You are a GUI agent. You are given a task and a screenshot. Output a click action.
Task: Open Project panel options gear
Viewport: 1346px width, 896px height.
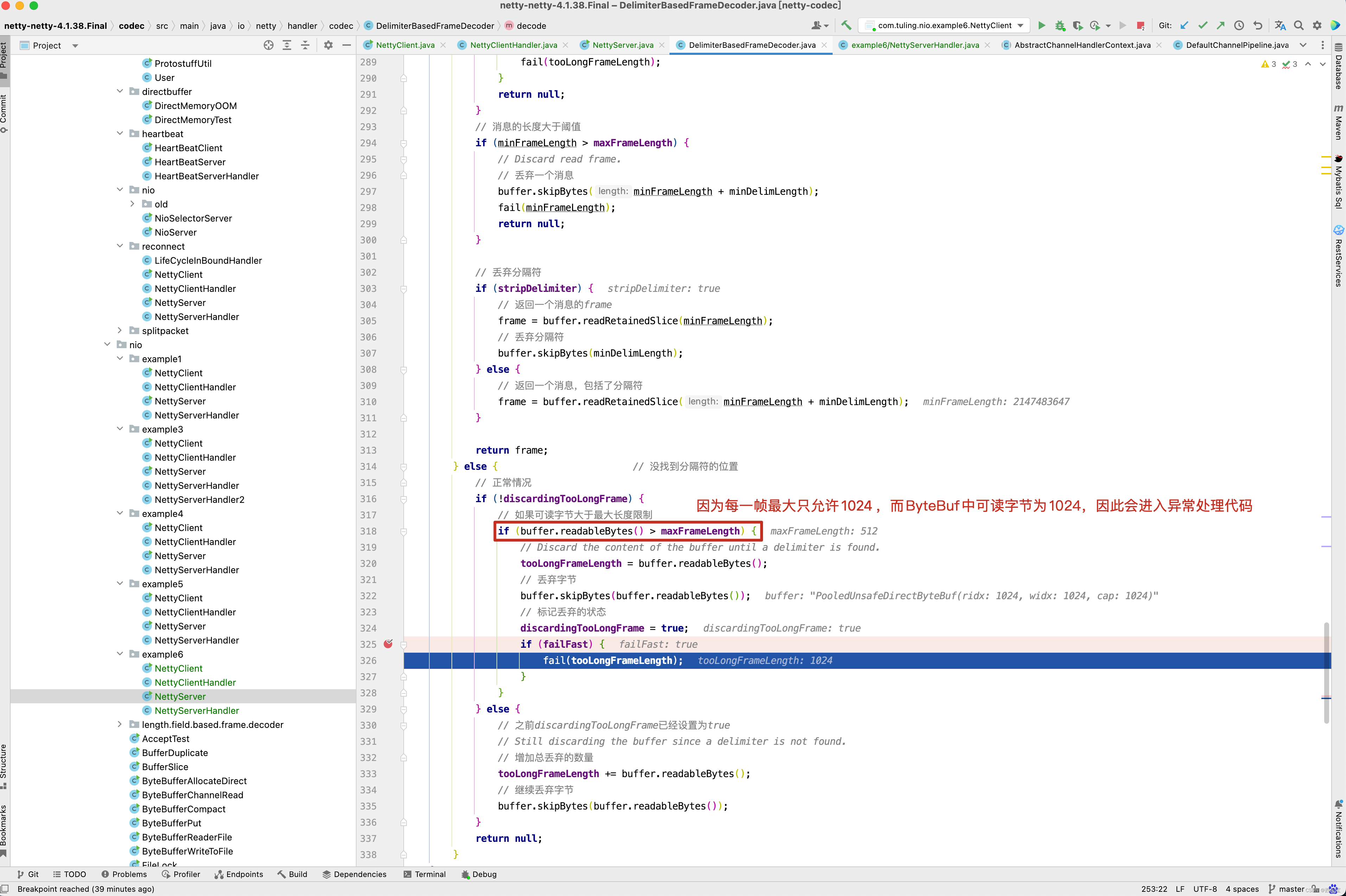(x=328, y=45)
